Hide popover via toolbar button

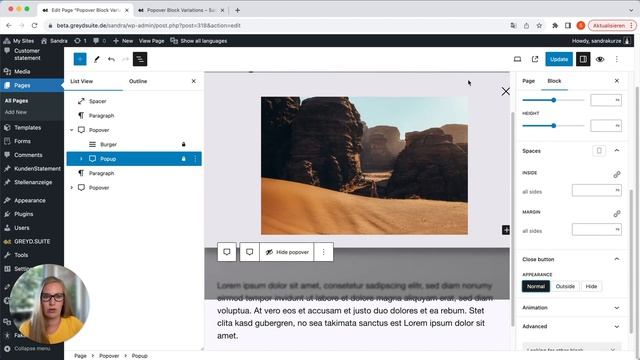(x=287, y=252)
